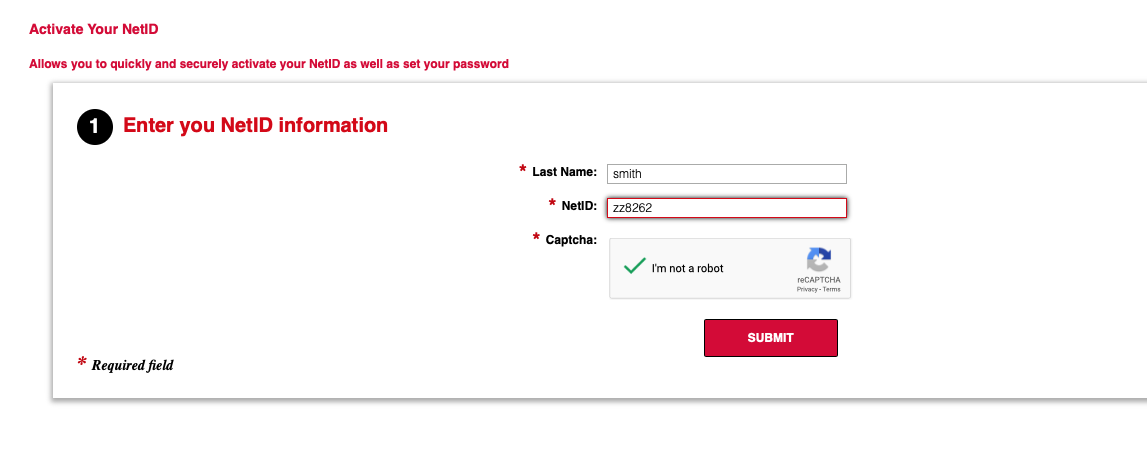This screenshot has width=1147, height=449.
Task: Click the Last Name input field
Action: pos(726,174)
